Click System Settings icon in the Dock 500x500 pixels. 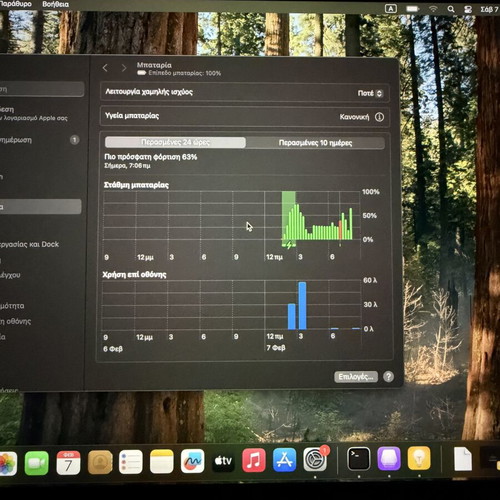coord(315,460)
